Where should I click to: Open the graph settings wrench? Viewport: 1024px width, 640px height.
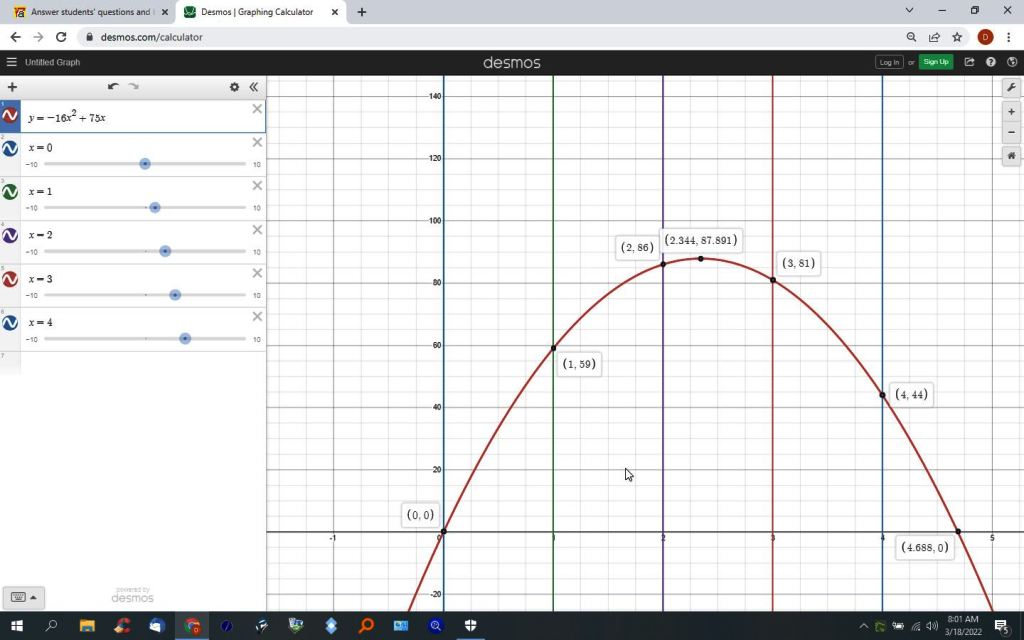coord(1011,87)
